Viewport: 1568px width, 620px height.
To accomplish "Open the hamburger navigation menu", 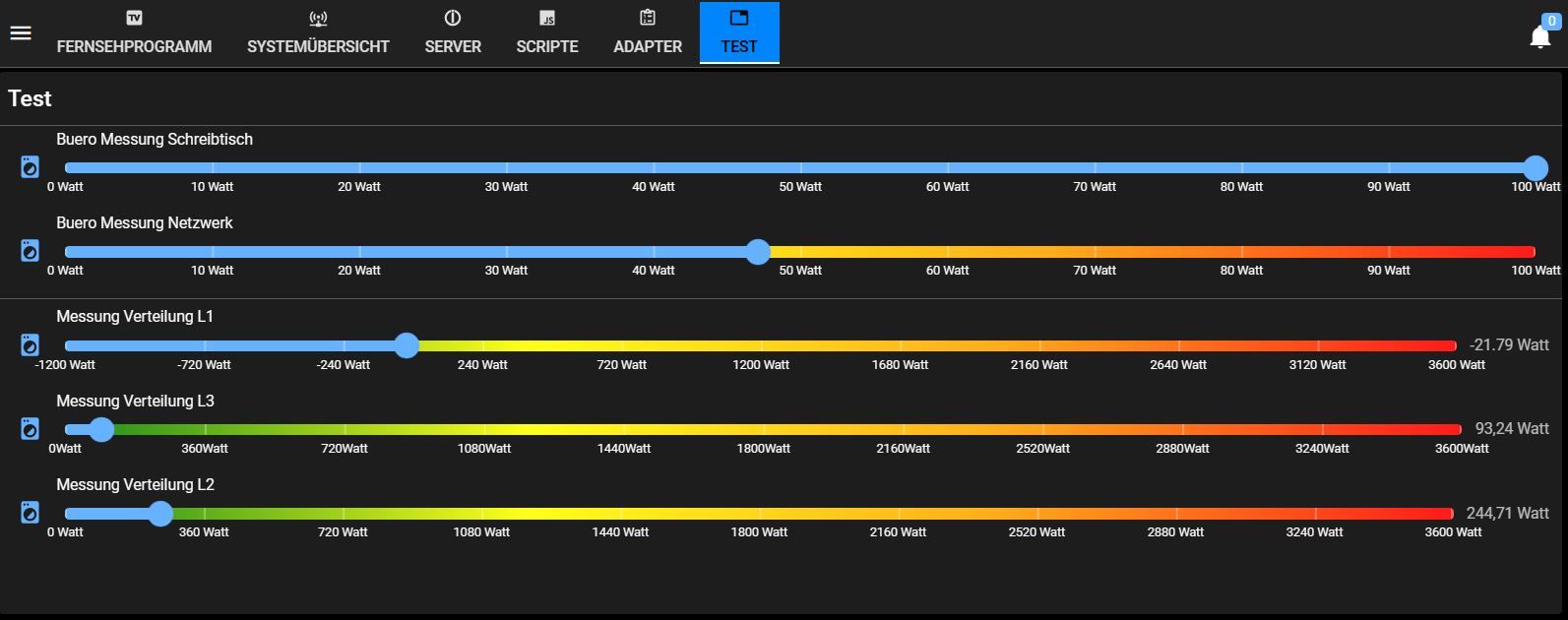I will pyautogui.click(x=21, y=32).
